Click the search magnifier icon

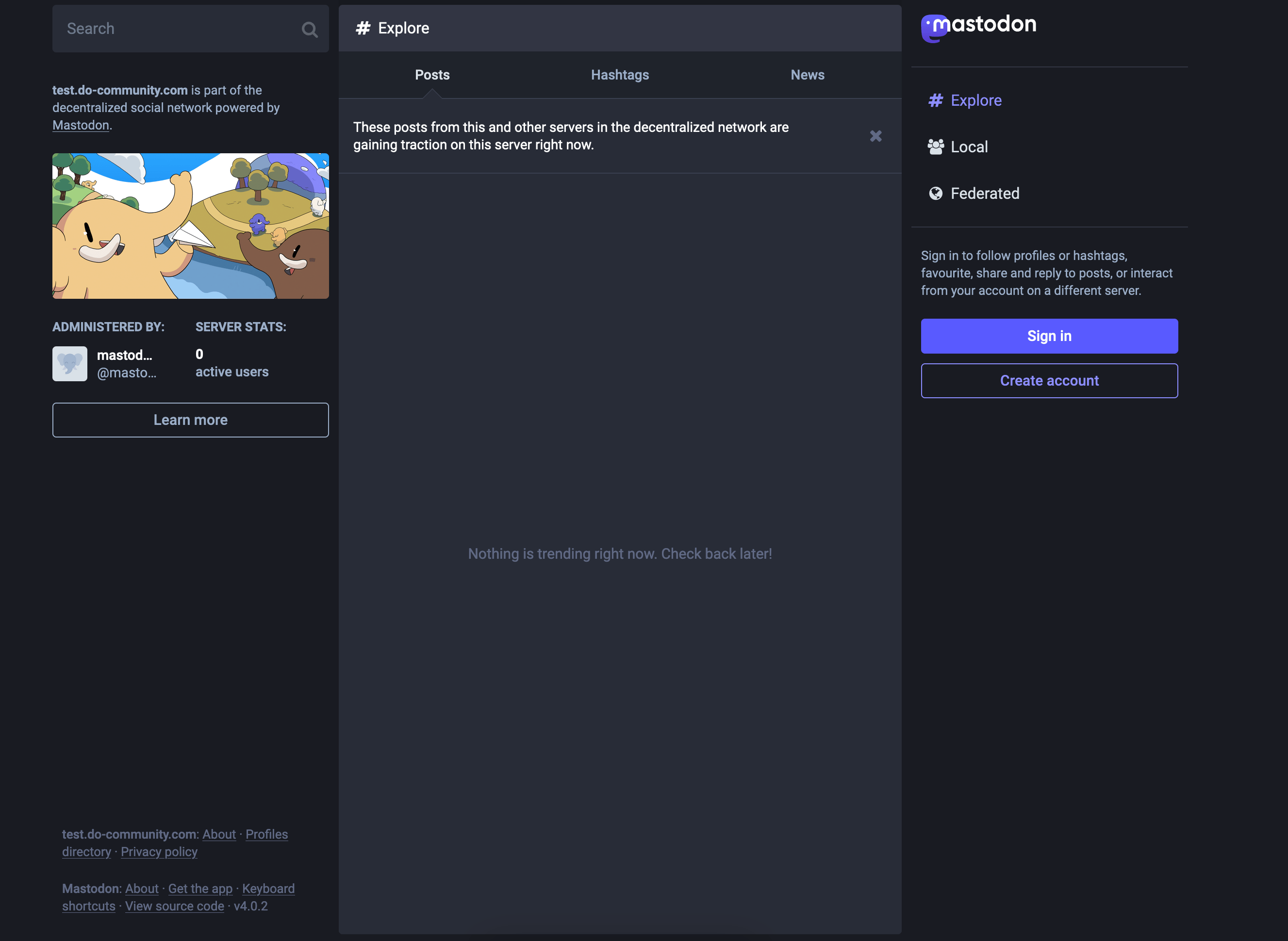click(x=310, y=30)
